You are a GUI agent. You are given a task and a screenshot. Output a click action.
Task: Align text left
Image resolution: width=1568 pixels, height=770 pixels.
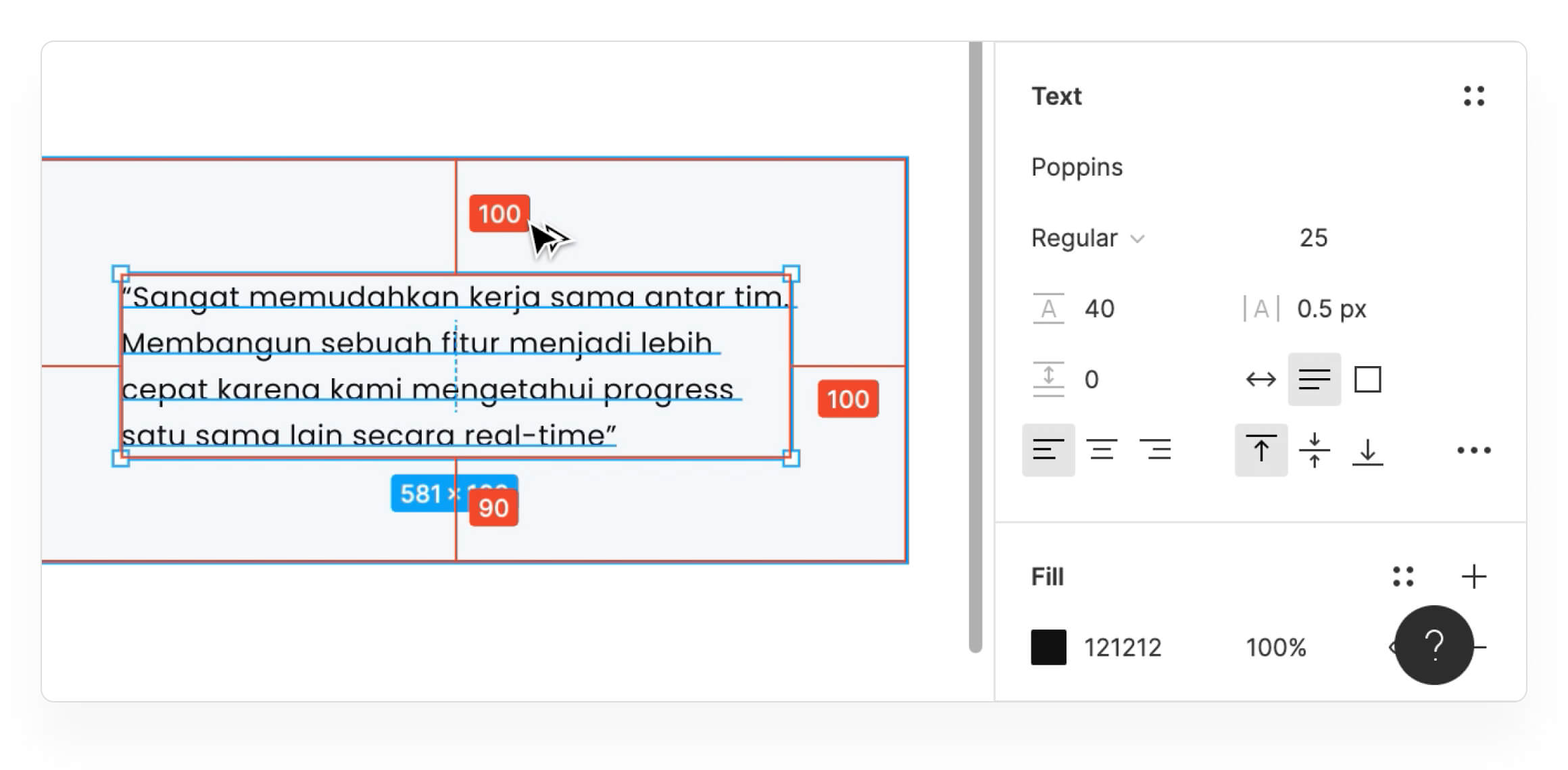point(1048,450)
